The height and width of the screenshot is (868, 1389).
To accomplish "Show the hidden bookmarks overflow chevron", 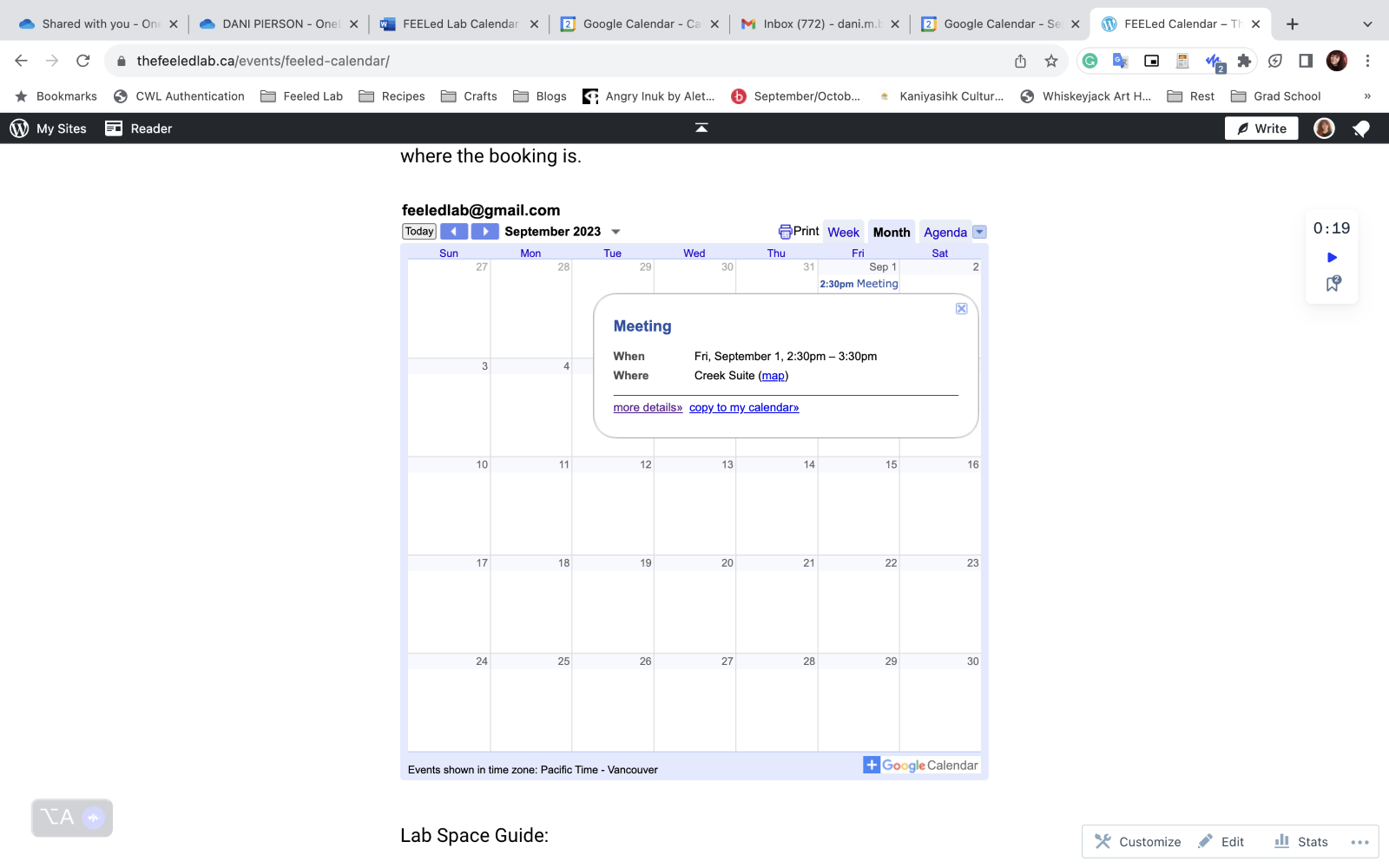I will click(x=1367, y=96).
